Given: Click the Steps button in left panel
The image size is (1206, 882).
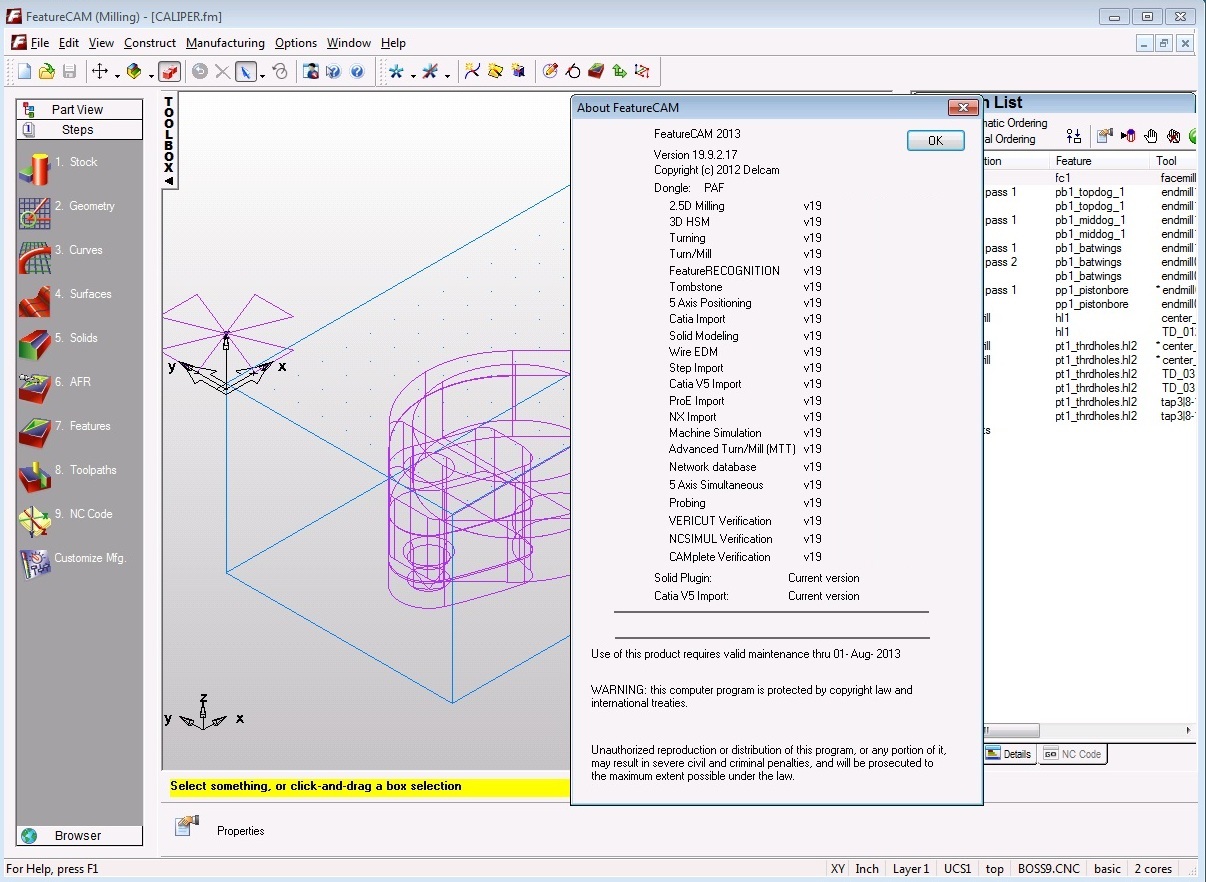Looking at the screenshot, I should pyautogui.click(x=79, y=130).
